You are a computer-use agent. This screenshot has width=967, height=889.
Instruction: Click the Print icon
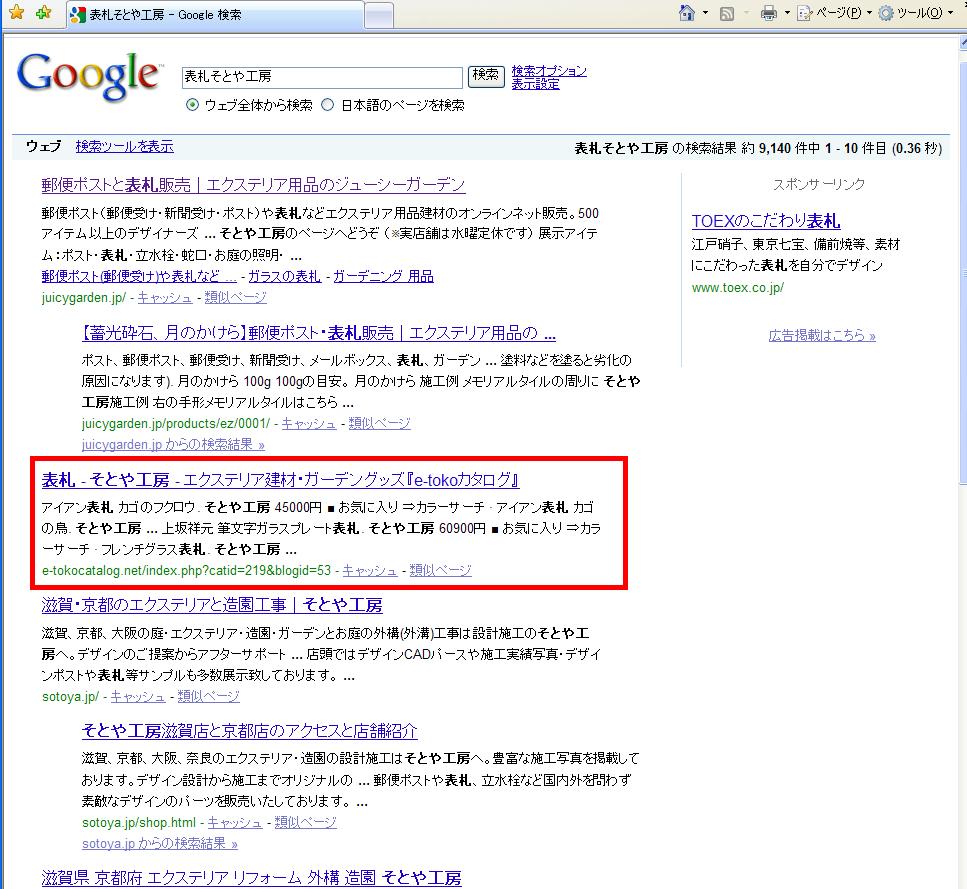pos(769,14)
